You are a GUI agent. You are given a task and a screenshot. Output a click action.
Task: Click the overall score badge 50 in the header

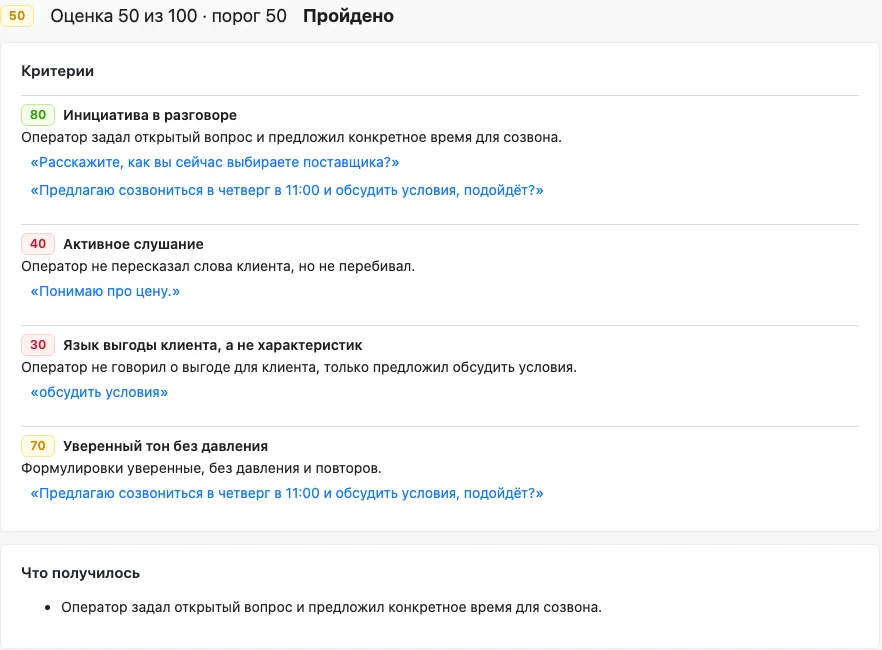[x=17, y=16]
